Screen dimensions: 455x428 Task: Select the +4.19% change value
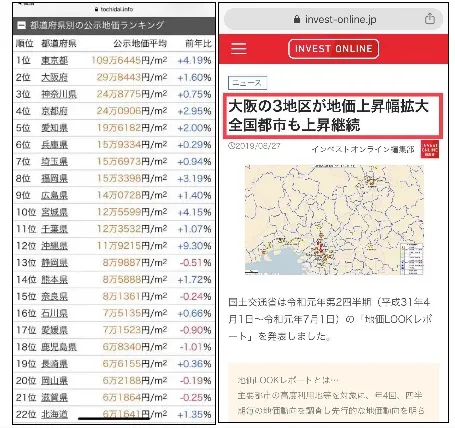(x=194, y=61)
